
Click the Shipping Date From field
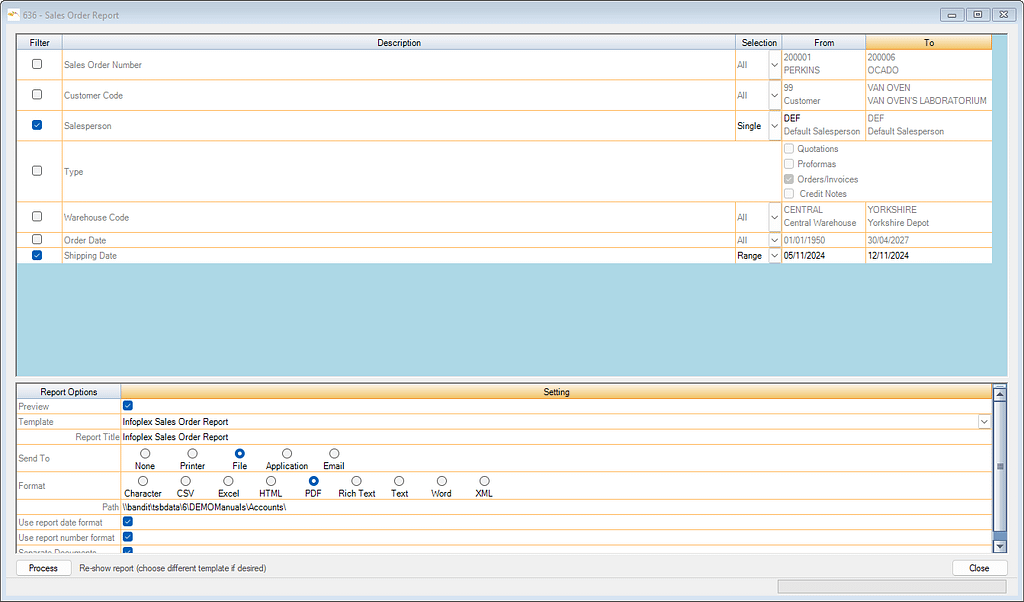tap(822, 256)
